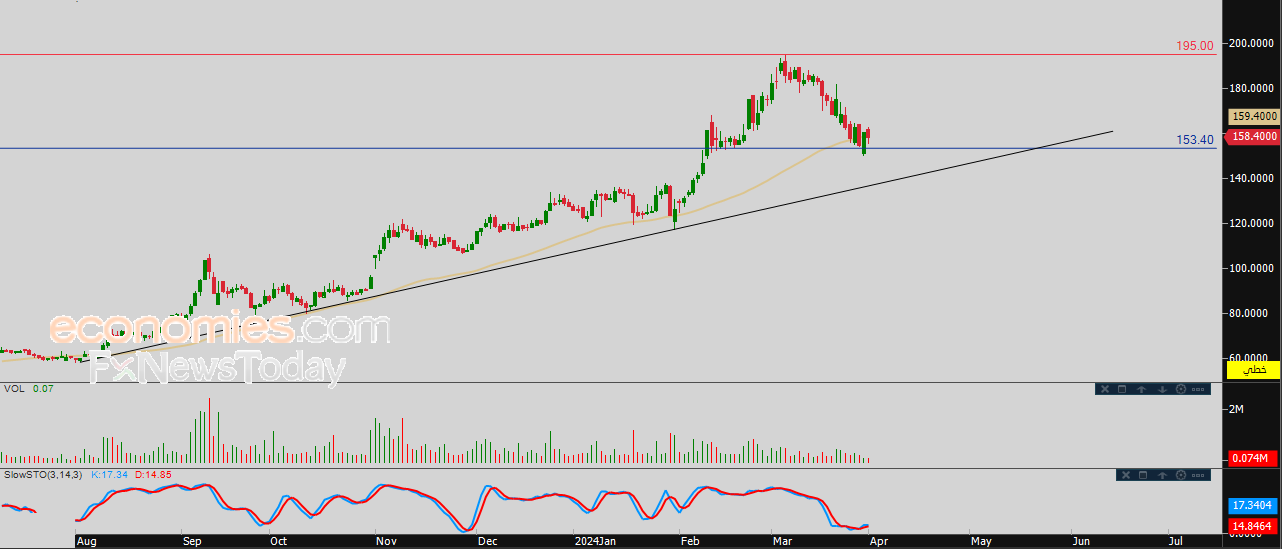Click the red 158.4000 price tag

point(1254,136)
